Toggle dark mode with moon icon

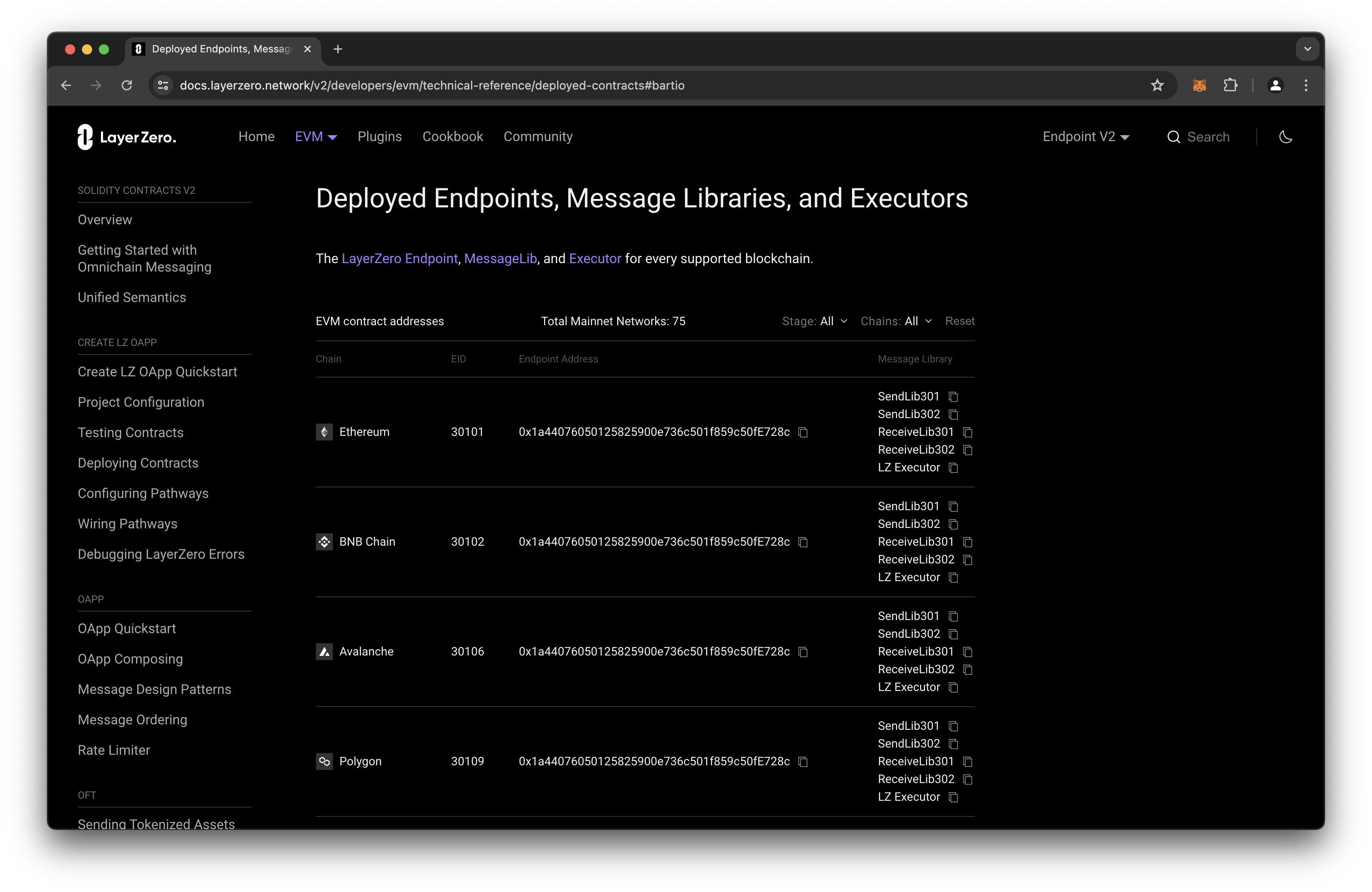click(1285, 136)
